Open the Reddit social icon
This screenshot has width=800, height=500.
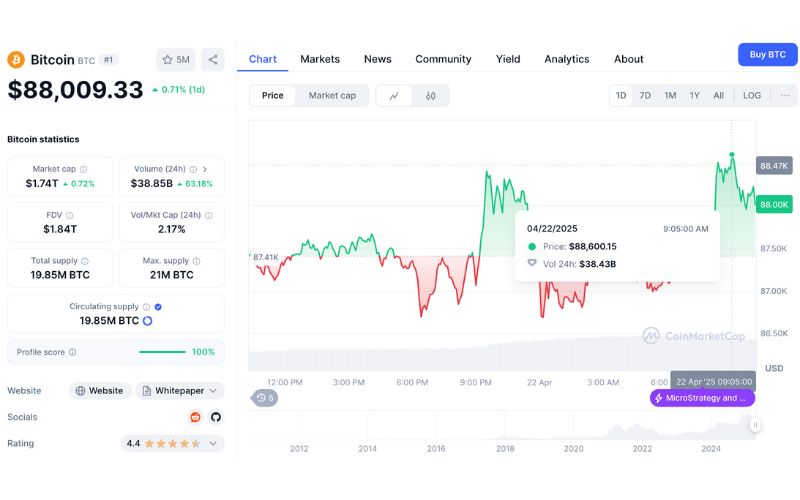pos(195,417)
